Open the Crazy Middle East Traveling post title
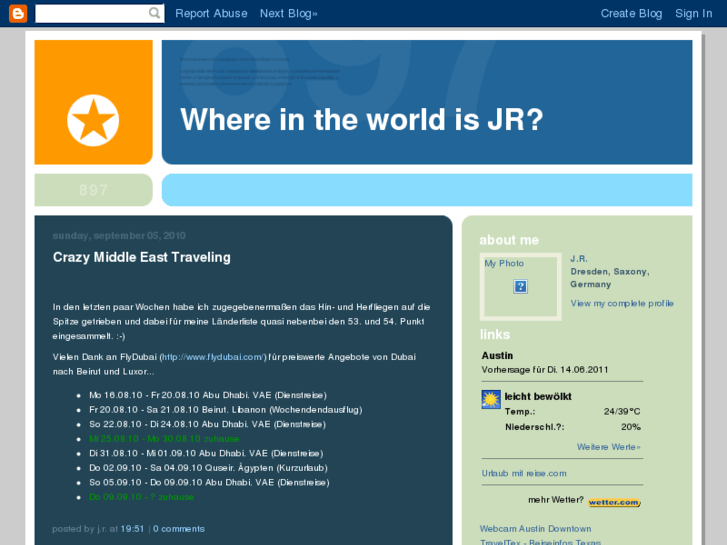 [141, 257]
